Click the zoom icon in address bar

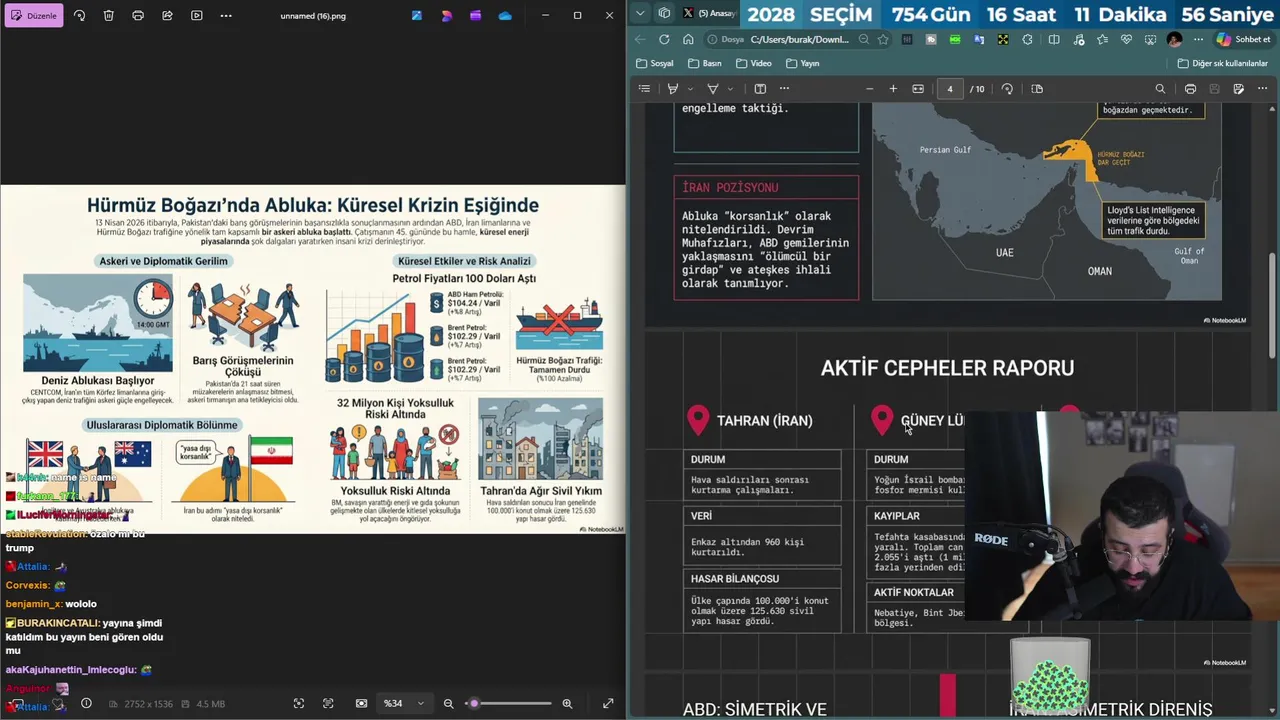[863, 39]
